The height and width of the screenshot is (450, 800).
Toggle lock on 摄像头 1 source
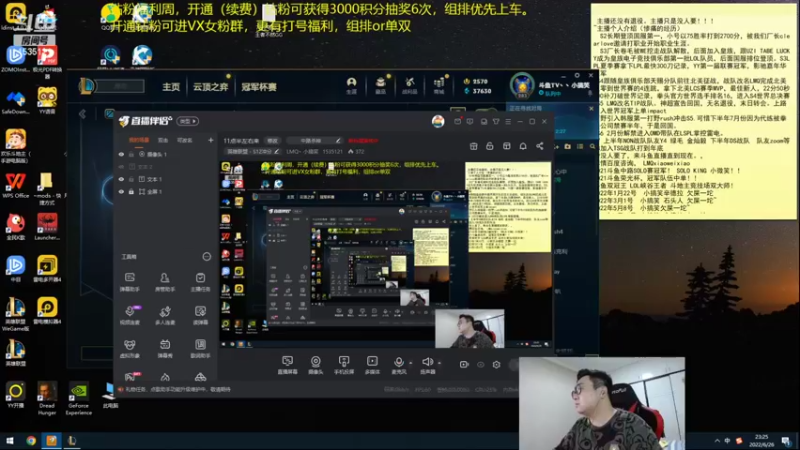pyautogui.click(x=132, y=154)
